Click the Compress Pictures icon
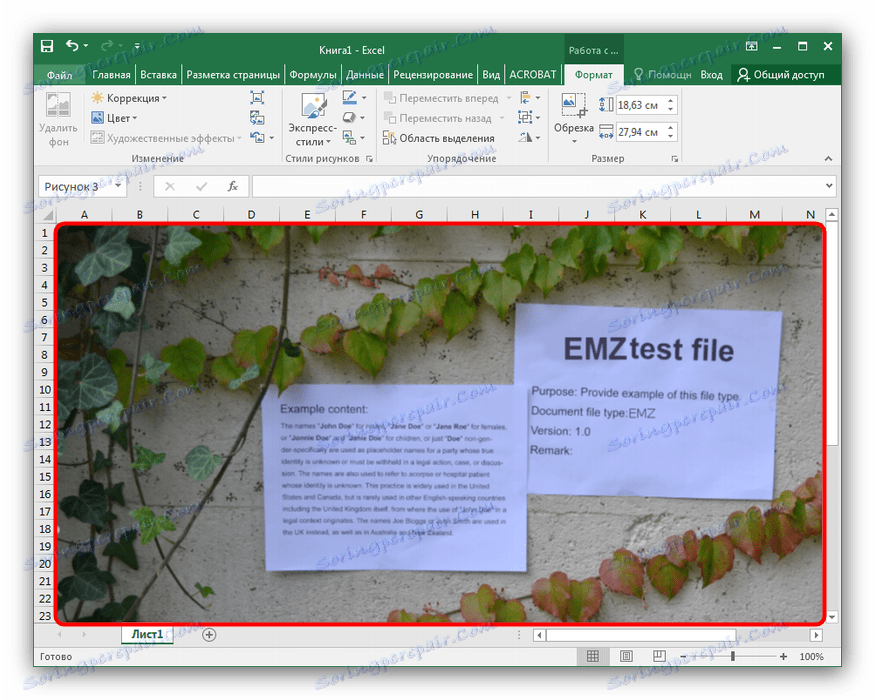The image size is (875, 700). click(257, 98)
